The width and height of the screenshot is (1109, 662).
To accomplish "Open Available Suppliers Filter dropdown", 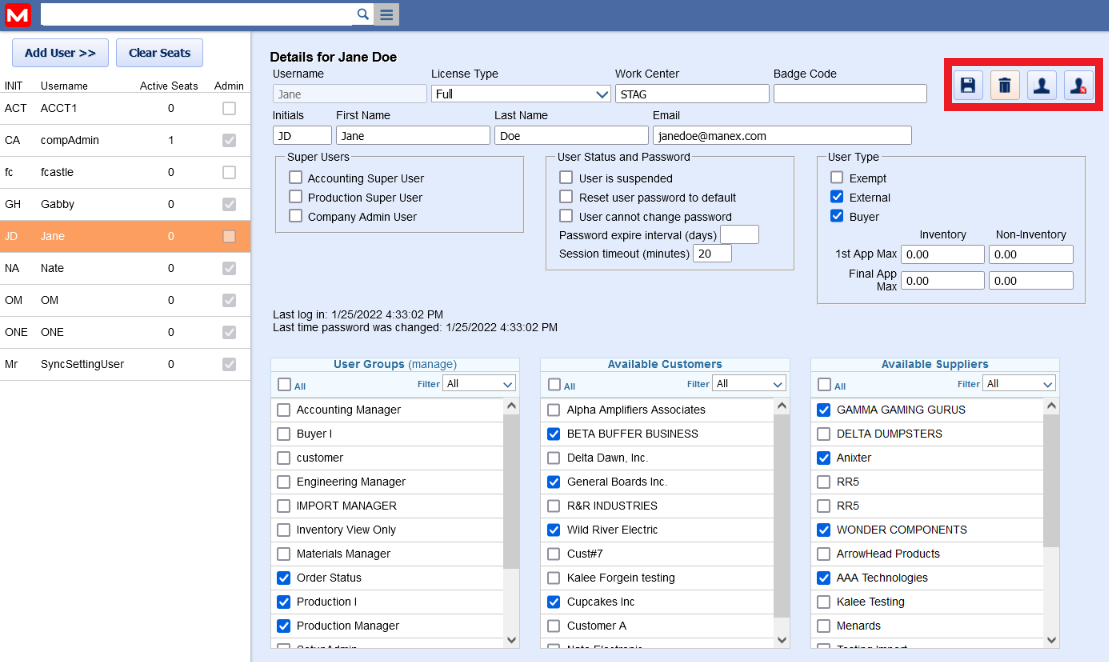I will (x=1019, y=383).
